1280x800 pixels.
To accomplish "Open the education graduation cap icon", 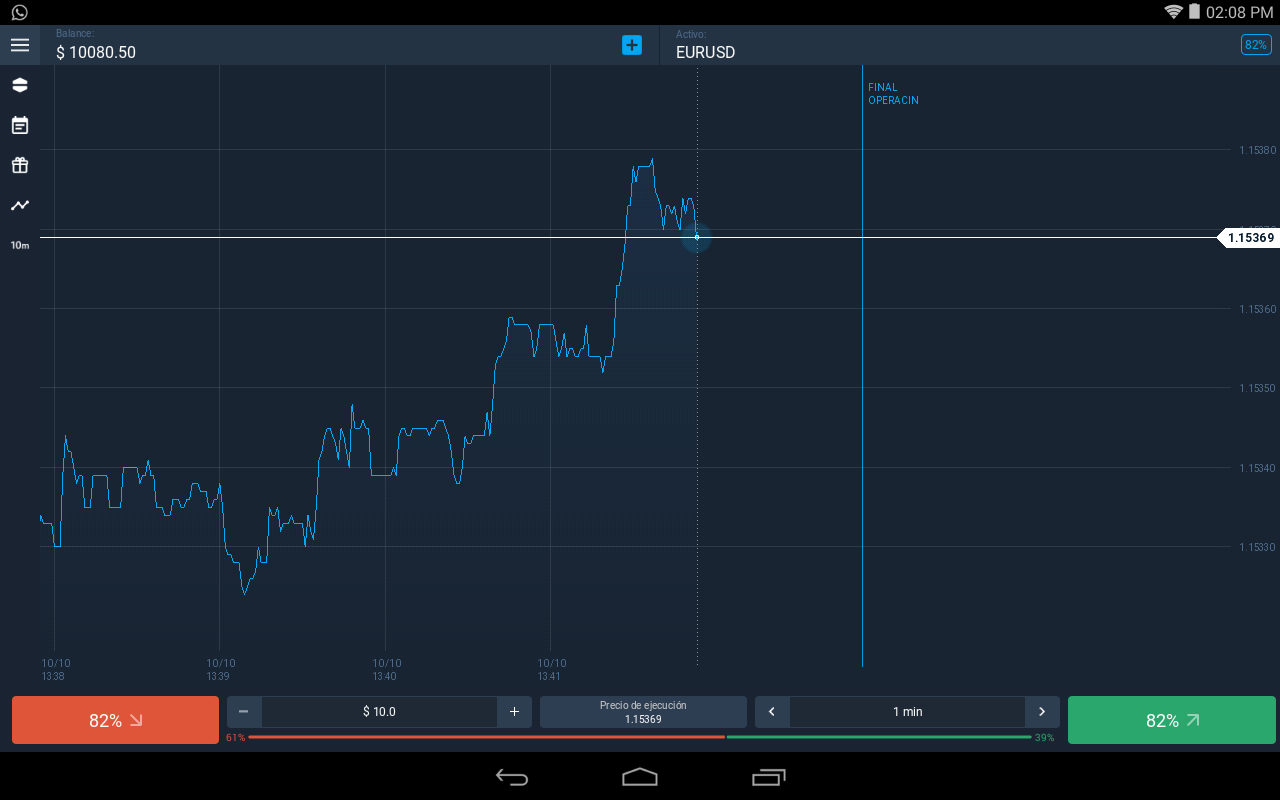I will tap(20, 85).
